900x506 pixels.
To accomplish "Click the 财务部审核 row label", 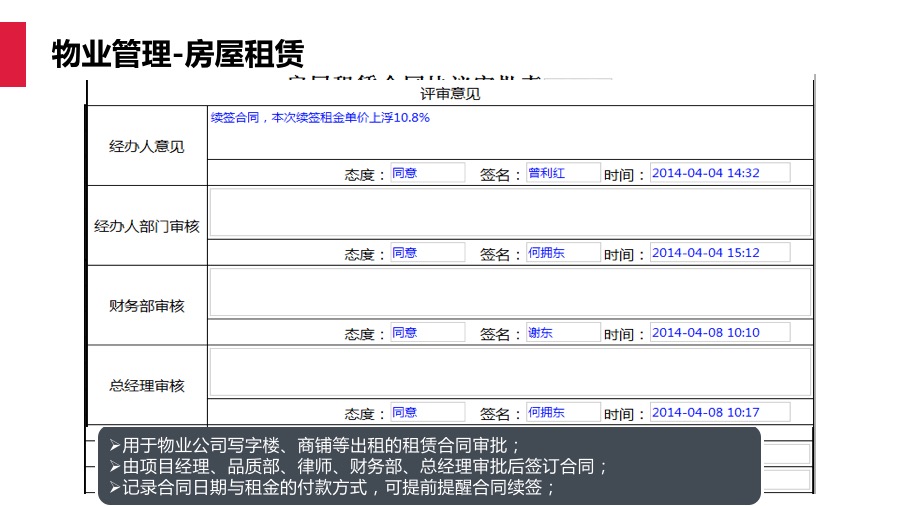I will pyautogui.click(x=147, y=306).
